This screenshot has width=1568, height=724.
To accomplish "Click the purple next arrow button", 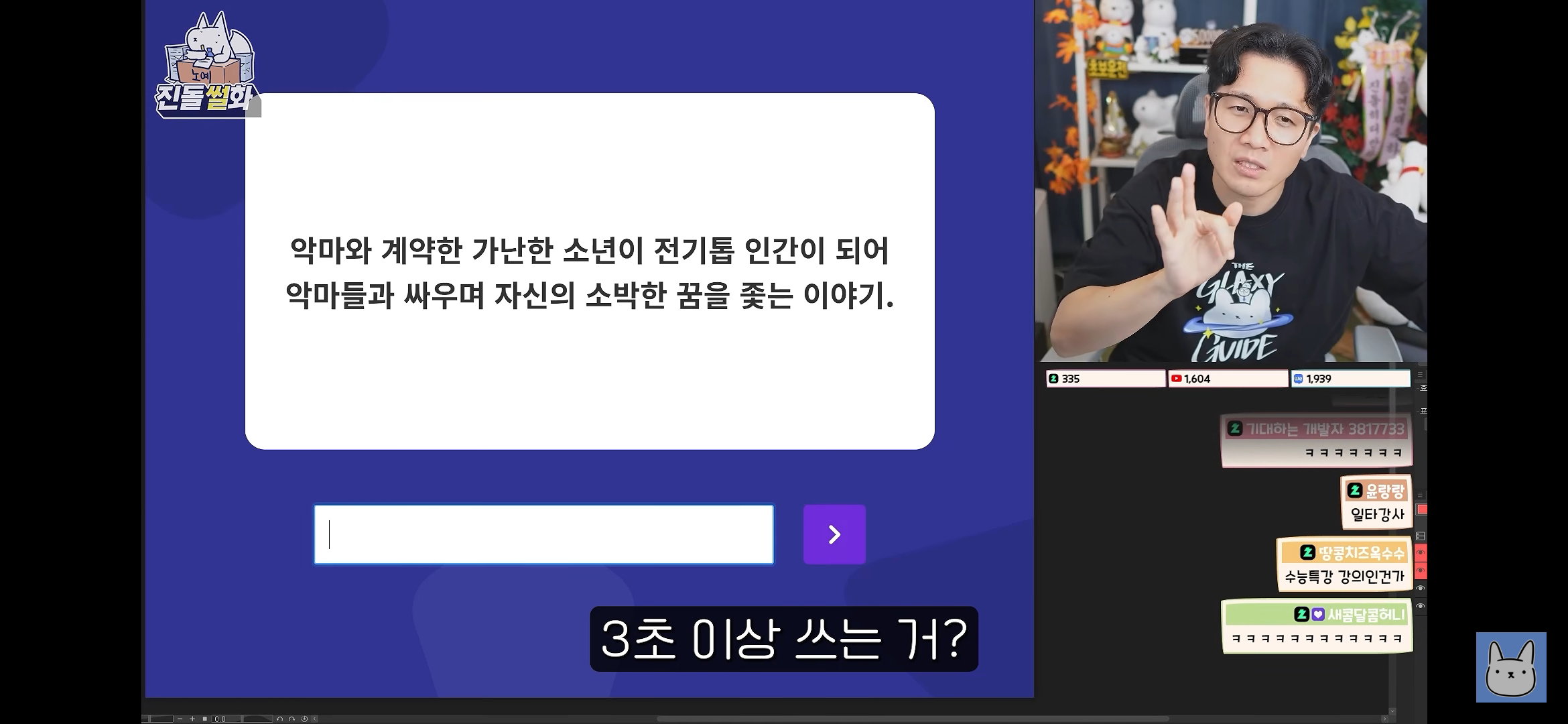I will 834,534.
